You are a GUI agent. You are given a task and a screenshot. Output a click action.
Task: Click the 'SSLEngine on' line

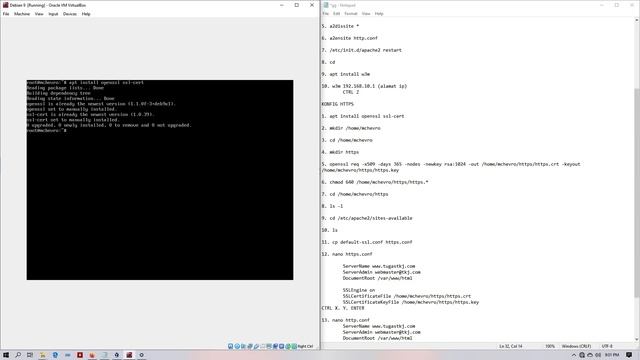coord(359,290)
